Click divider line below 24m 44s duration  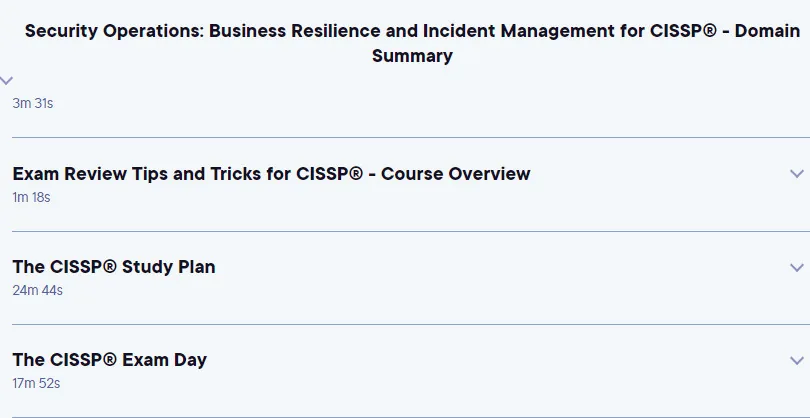[x=411, y=324]
